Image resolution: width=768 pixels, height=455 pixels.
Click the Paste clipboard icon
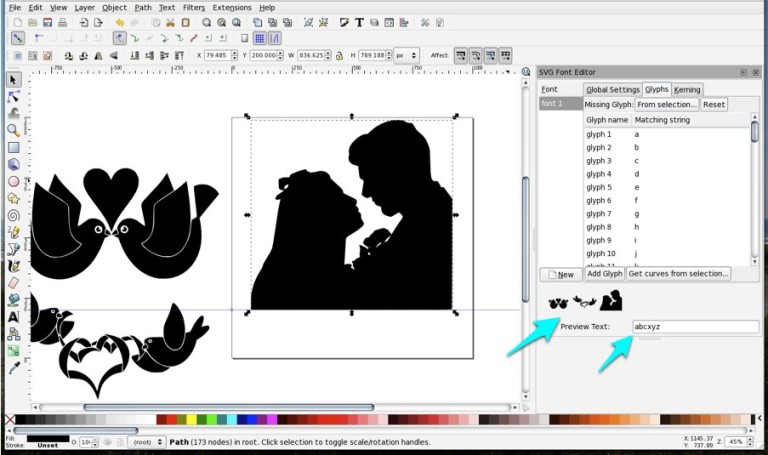click(x=186, y=23)
